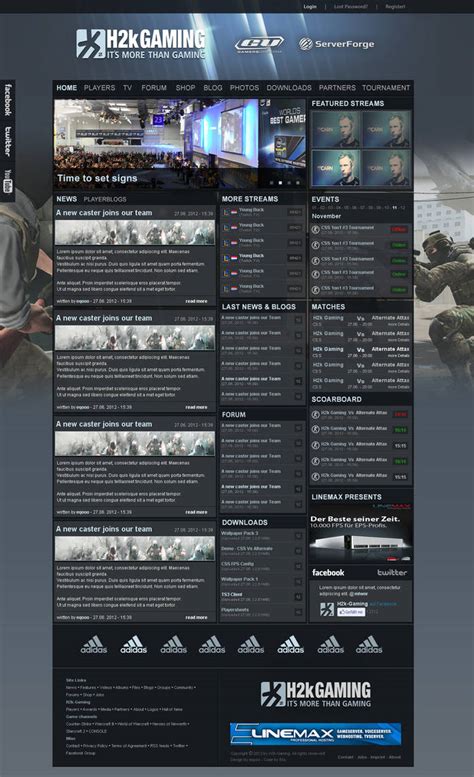Click the Terms of Agreement footer link

point(129,746)
